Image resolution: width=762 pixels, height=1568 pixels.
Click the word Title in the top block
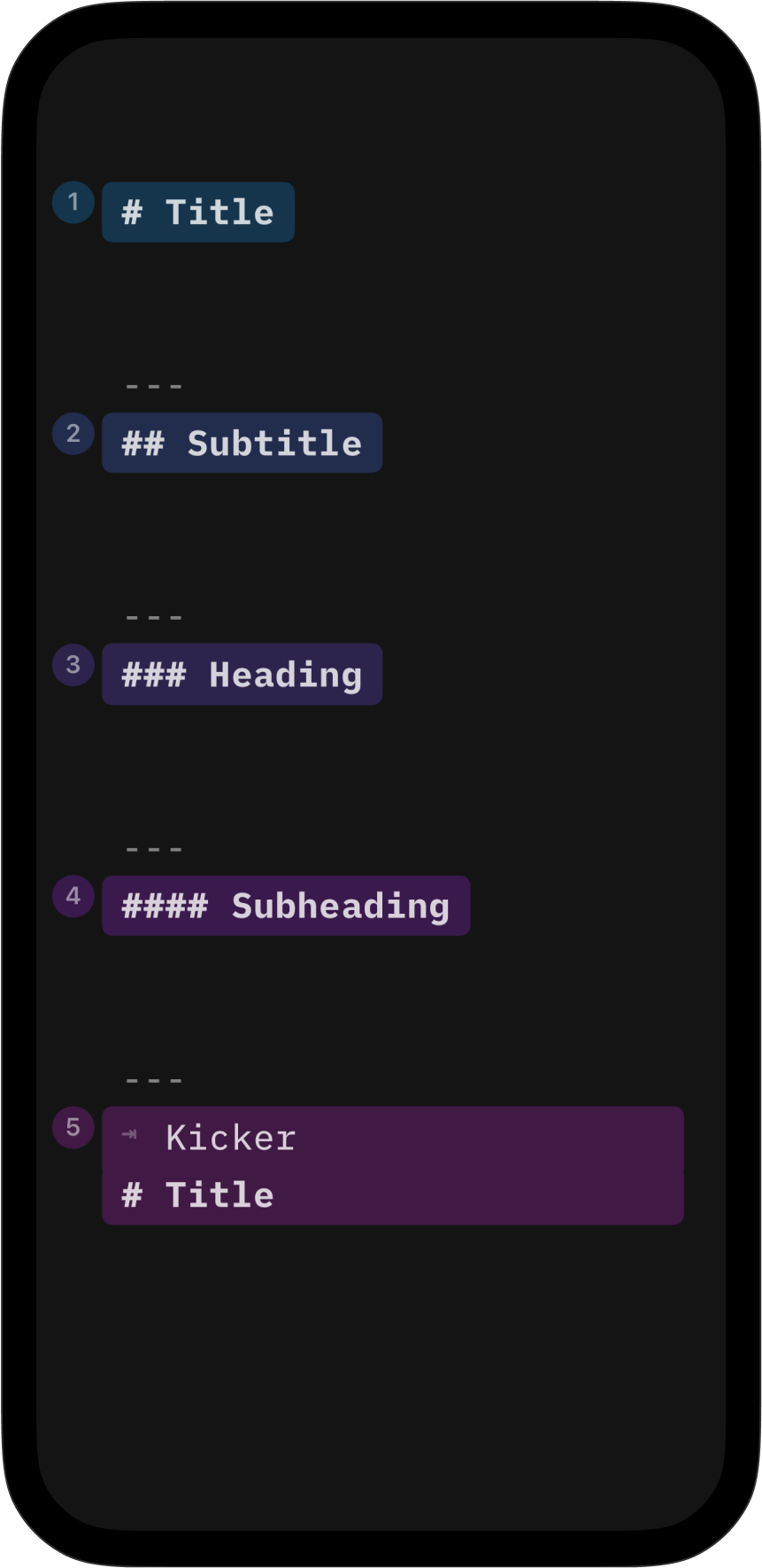219,212
